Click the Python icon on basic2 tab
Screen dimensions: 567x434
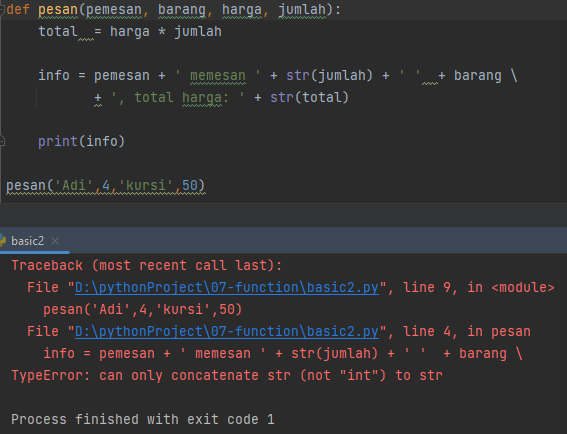(x=3, y=241)
